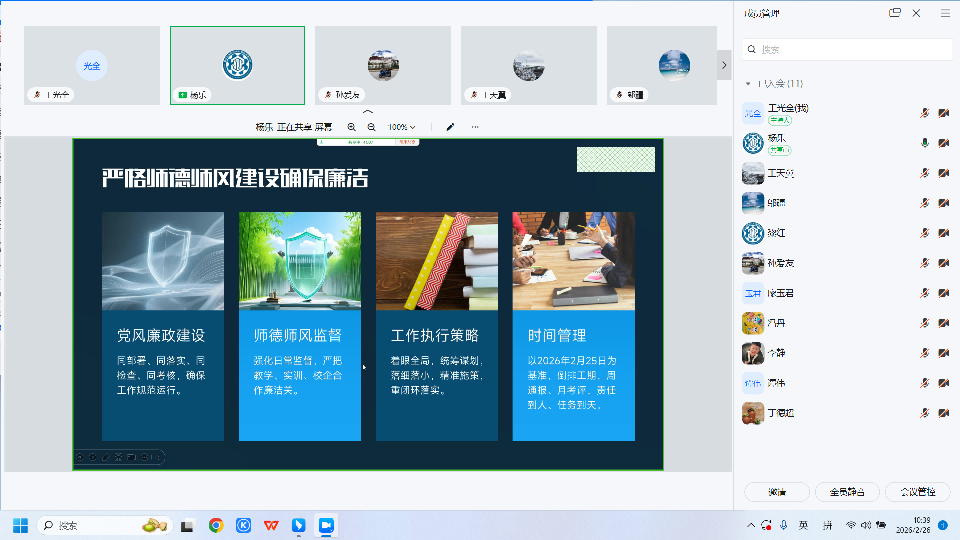Screen dimensions: 960x540
Task: Toggle camera for participant 丁德超
Action: (943, 413)
